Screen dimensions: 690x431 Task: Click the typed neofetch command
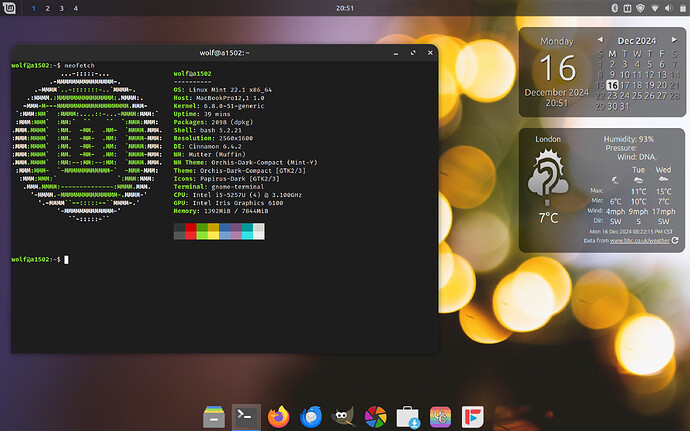(x=79, y=66)
